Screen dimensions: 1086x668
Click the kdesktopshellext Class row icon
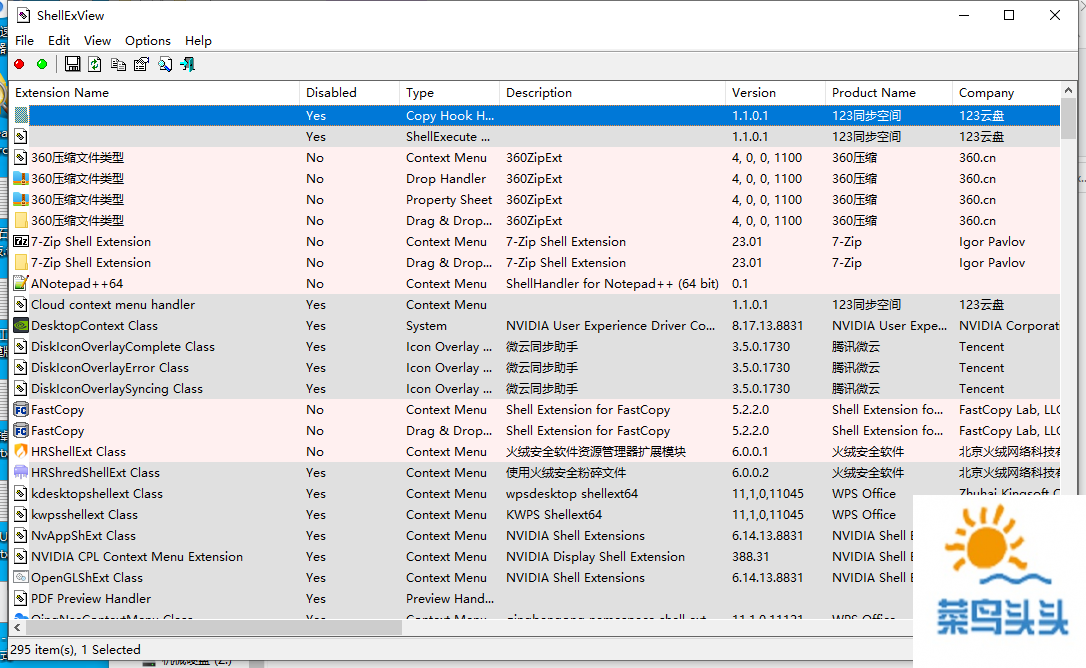(21, 494)
